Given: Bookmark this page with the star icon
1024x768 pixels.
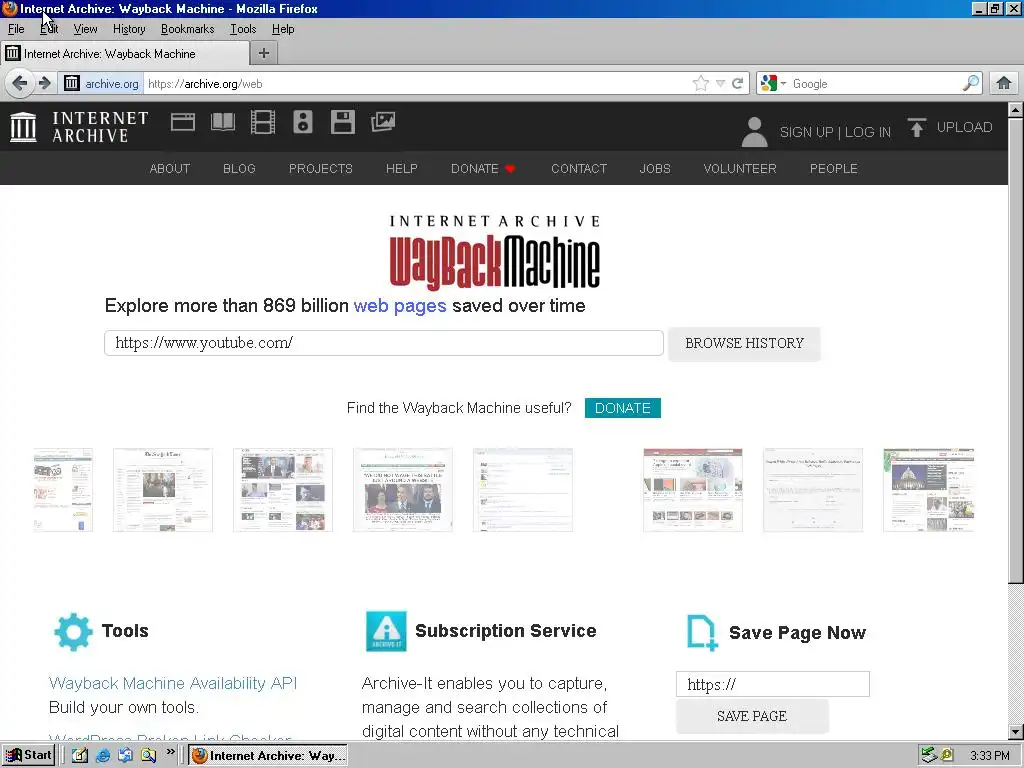Looking at the screenshot, I should (x=701, y=84).
